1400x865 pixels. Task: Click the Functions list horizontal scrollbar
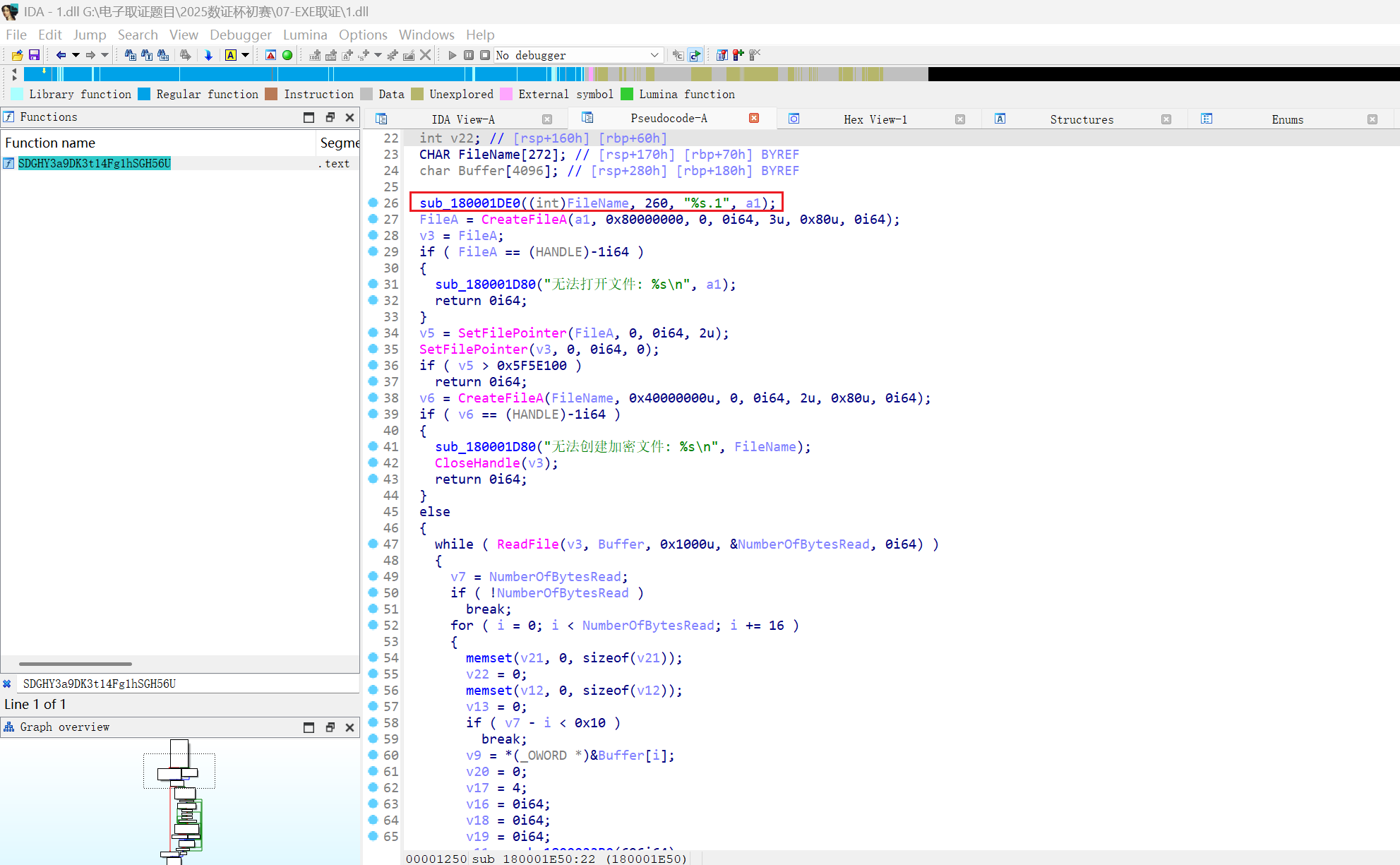pyautogui.click(x=76, y=664)
